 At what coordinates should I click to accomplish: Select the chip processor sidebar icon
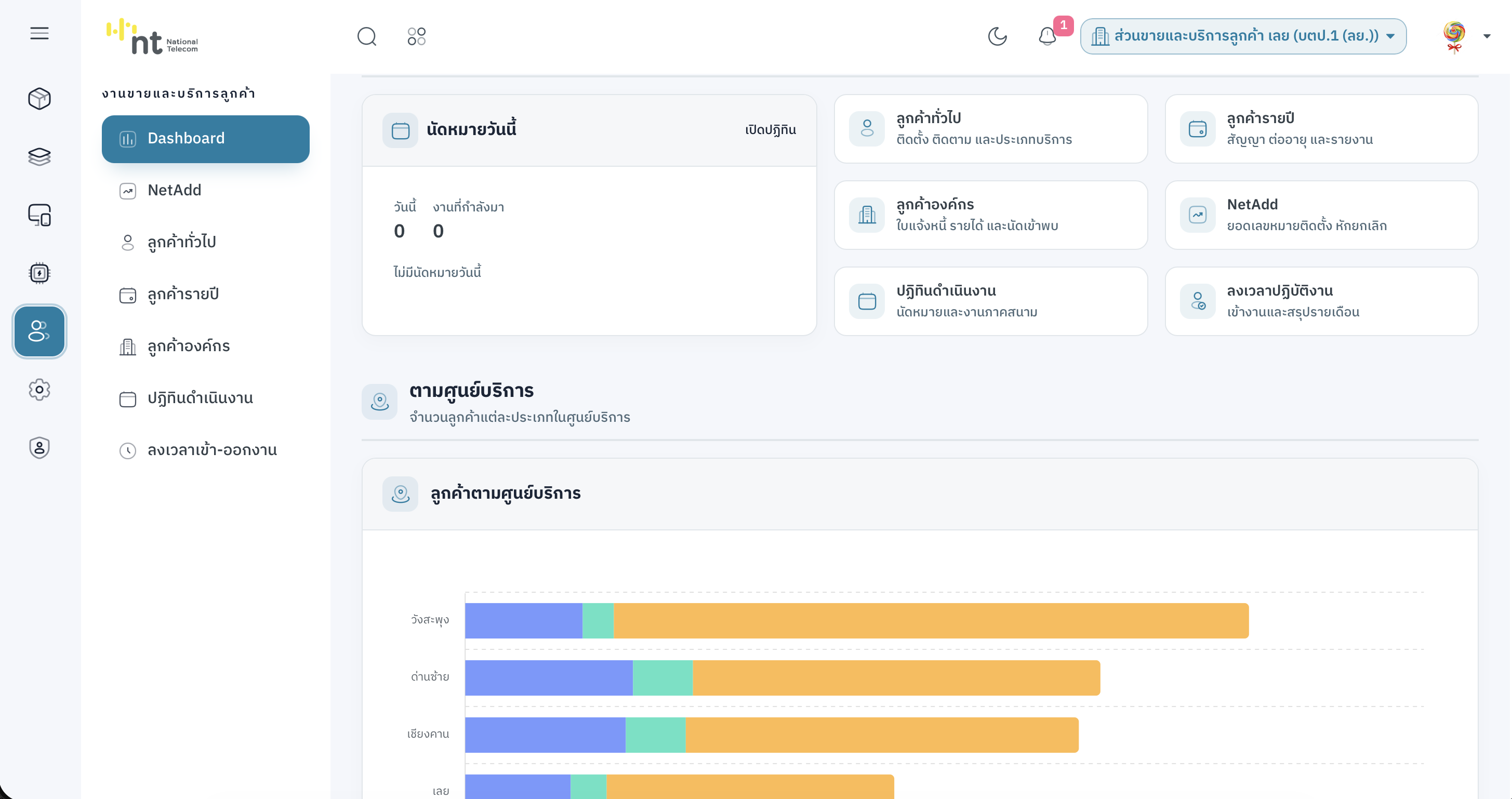(x=39, y=273)
